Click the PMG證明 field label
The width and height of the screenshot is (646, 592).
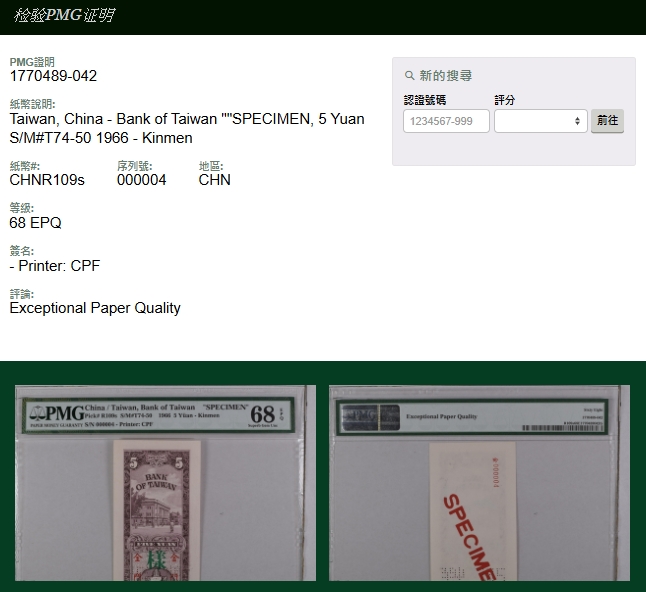click(x=32, y=62)
